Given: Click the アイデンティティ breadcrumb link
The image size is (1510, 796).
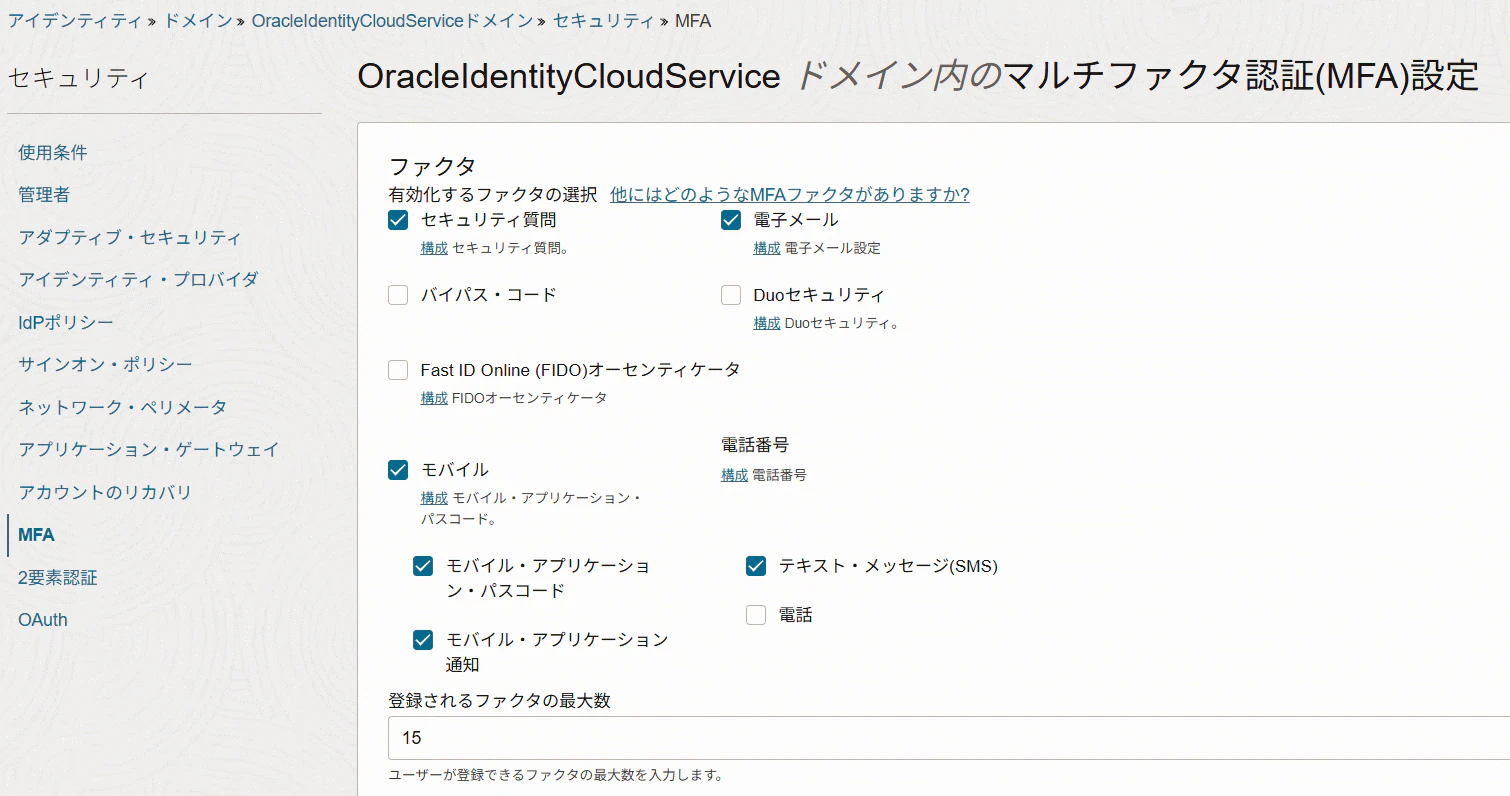Looking at the screenshot, I should pos(75,21).
